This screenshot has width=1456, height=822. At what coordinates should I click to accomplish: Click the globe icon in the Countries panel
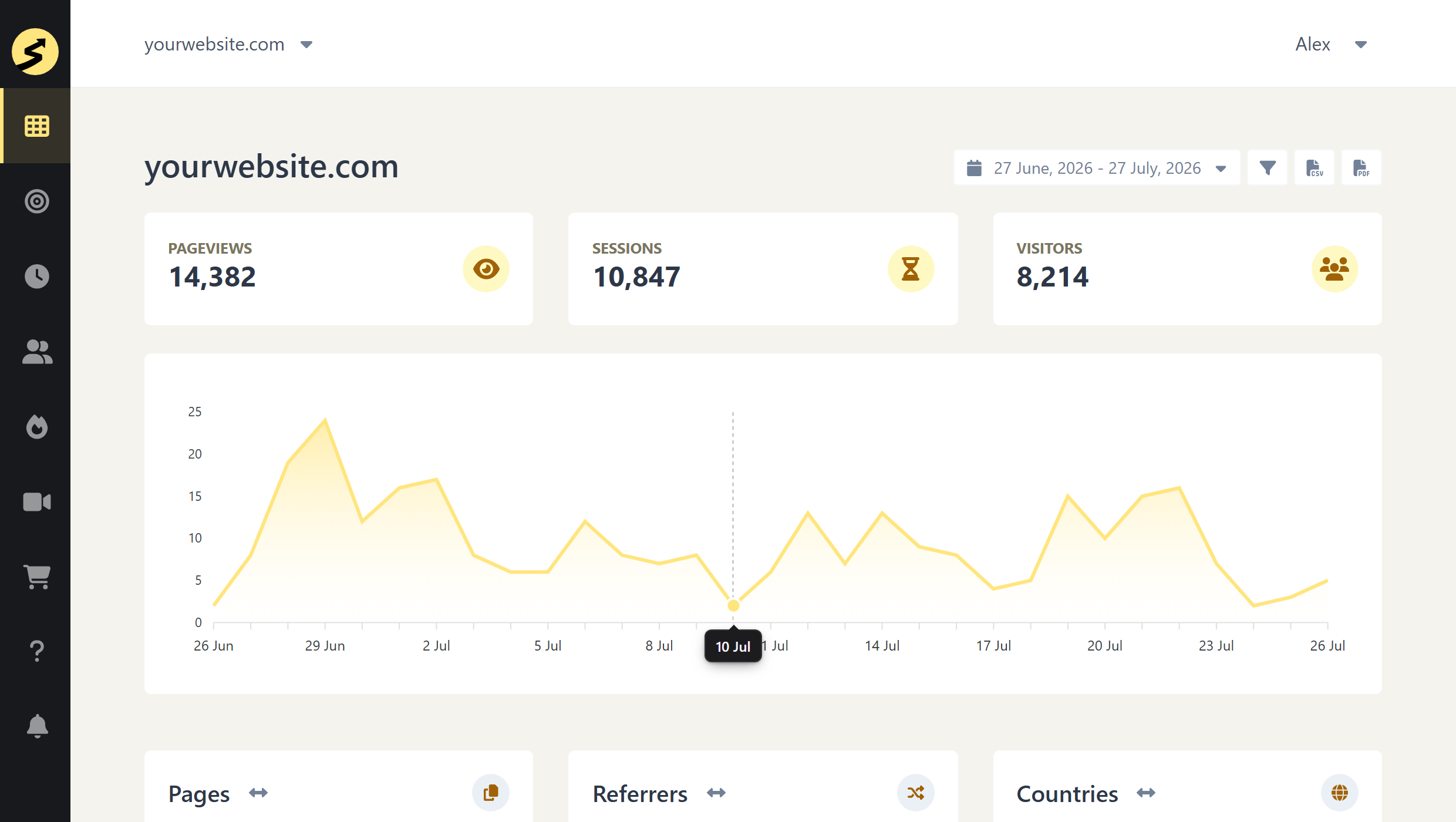[x=1340, y=793]
